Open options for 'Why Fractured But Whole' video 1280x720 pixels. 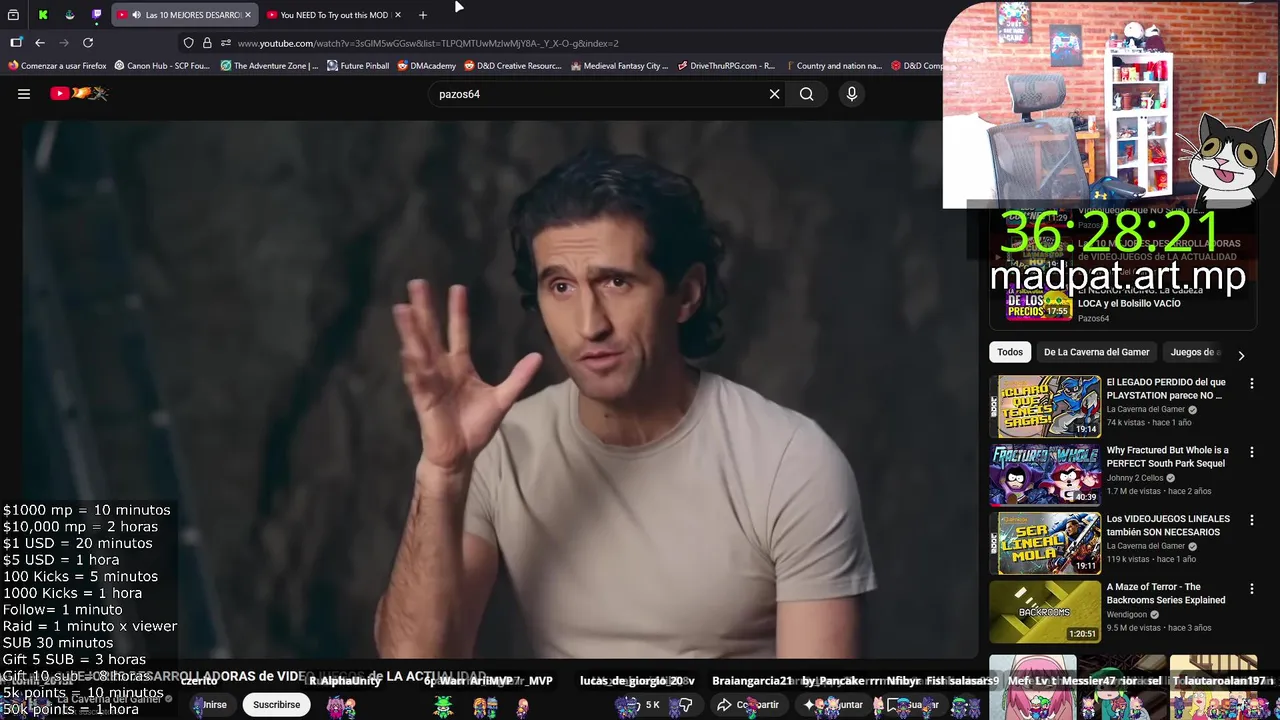[x=1251, y=452]
